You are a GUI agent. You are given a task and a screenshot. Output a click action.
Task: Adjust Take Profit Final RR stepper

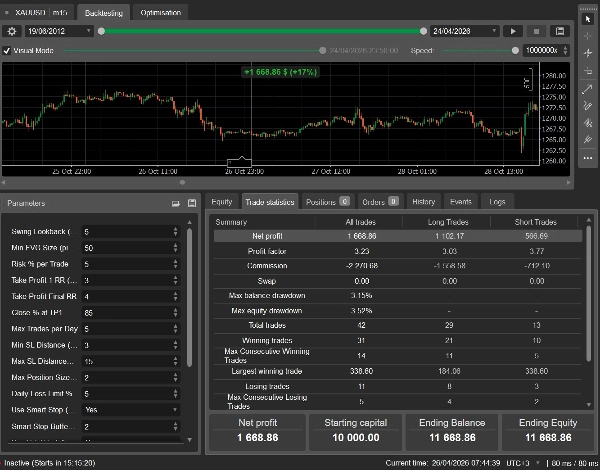tap(175, 297)
